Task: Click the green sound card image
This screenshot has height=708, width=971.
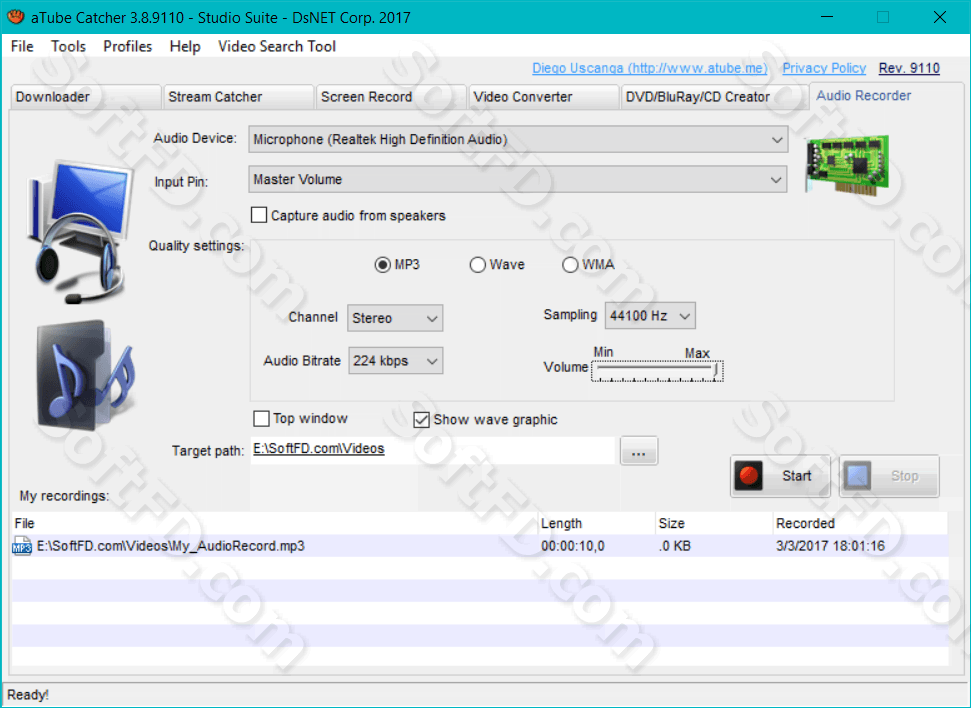Action: click(847, 164)
